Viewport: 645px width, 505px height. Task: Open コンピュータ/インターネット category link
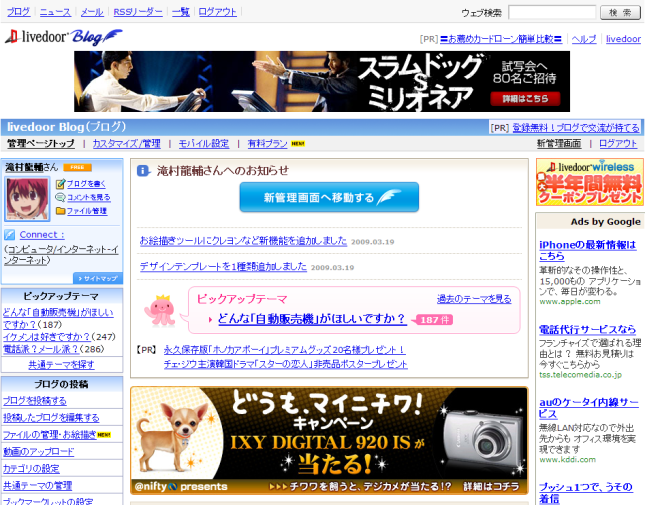[61, 255]
